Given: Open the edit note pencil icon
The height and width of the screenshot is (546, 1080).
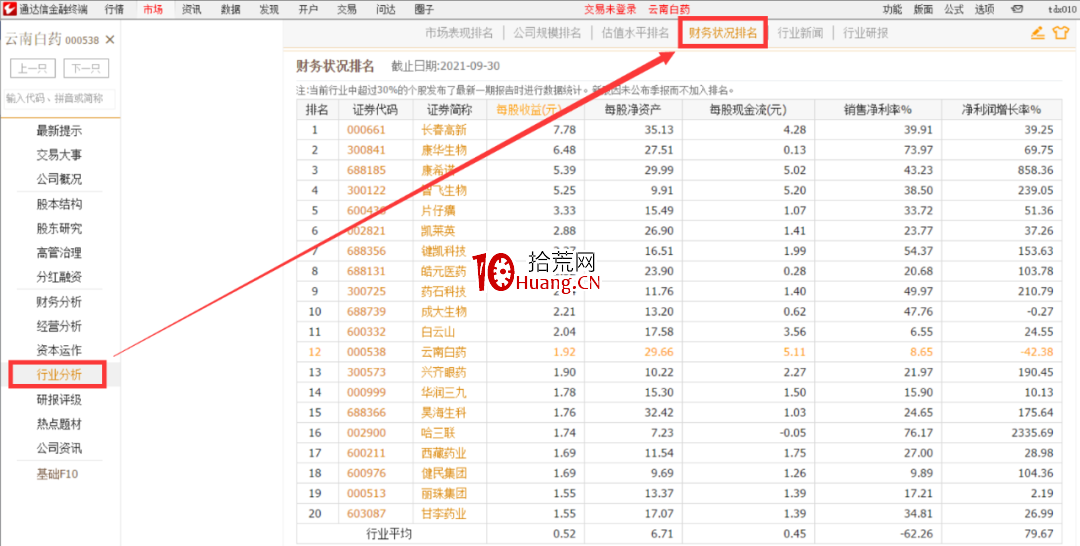Looking at the screenshot, I should 1037,32.
